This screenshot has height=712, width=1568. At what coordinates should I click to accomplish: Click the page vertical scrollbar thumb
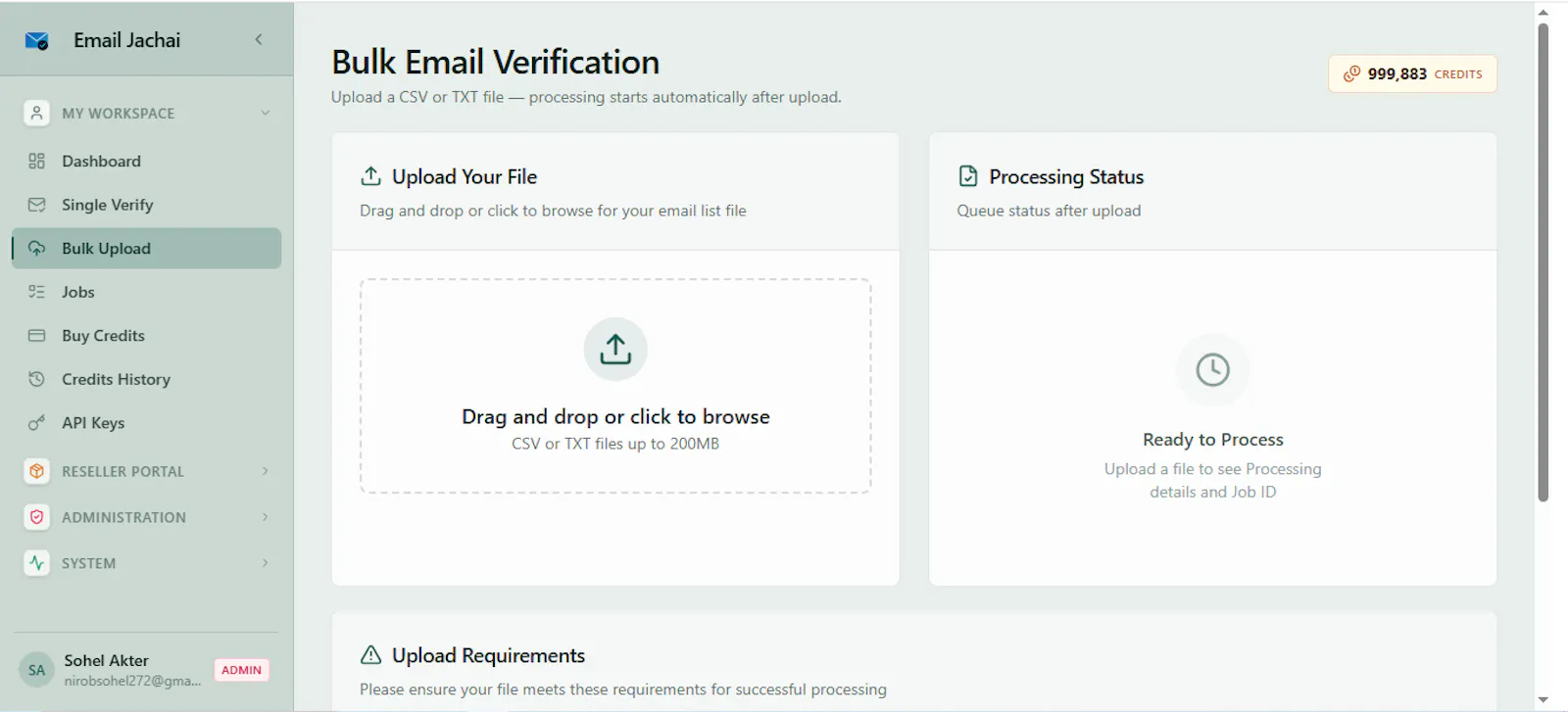[x=1543, y=261]
